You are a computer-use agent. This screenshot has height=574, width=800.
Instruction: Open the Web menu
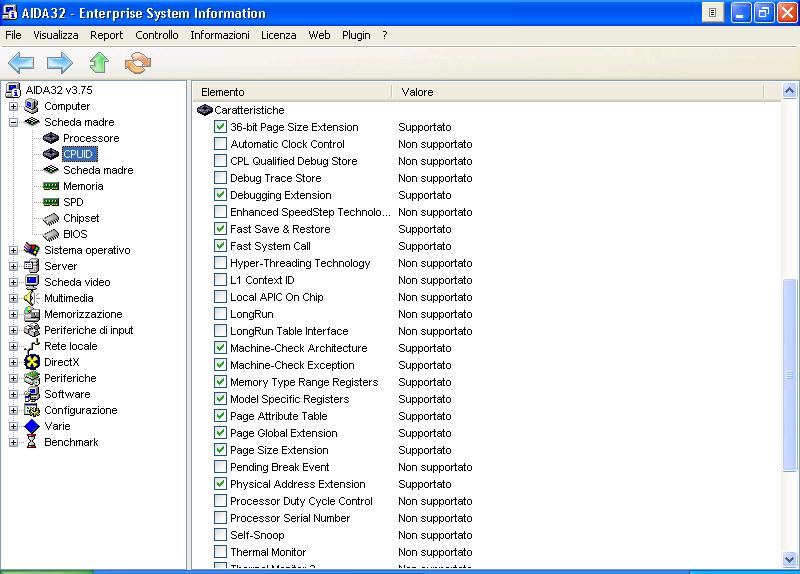[319, 35]
